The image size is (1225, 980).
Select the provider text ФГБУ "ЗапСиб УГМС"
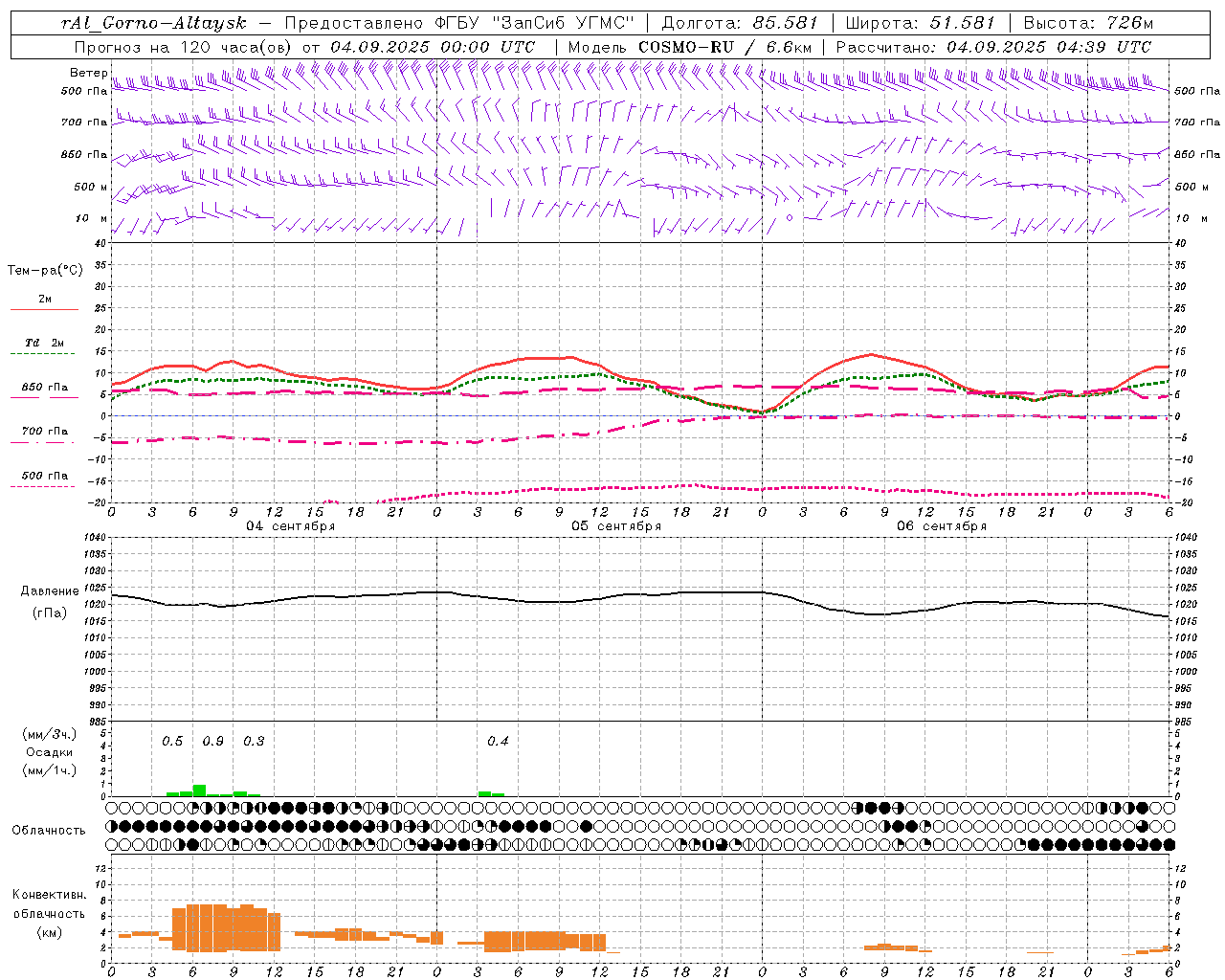[x=535, y=23]
